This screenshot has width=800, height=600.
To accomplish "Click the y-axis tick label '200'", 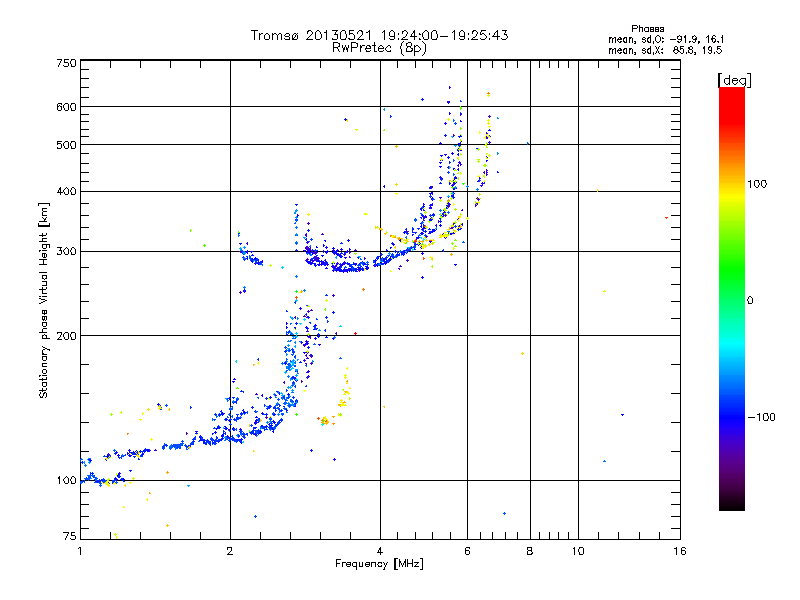I will coord(66,336).
